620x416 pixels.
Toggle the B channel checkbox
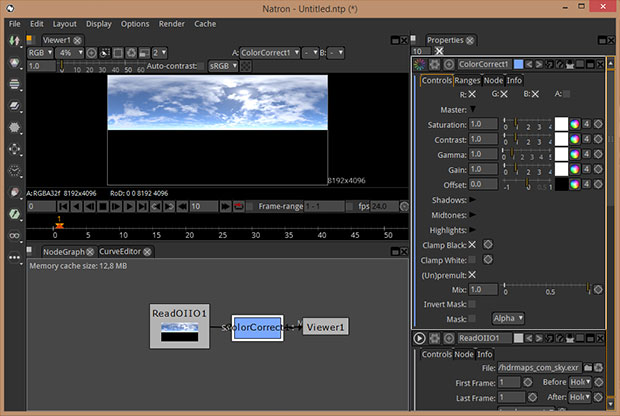[x=535, y=94]
